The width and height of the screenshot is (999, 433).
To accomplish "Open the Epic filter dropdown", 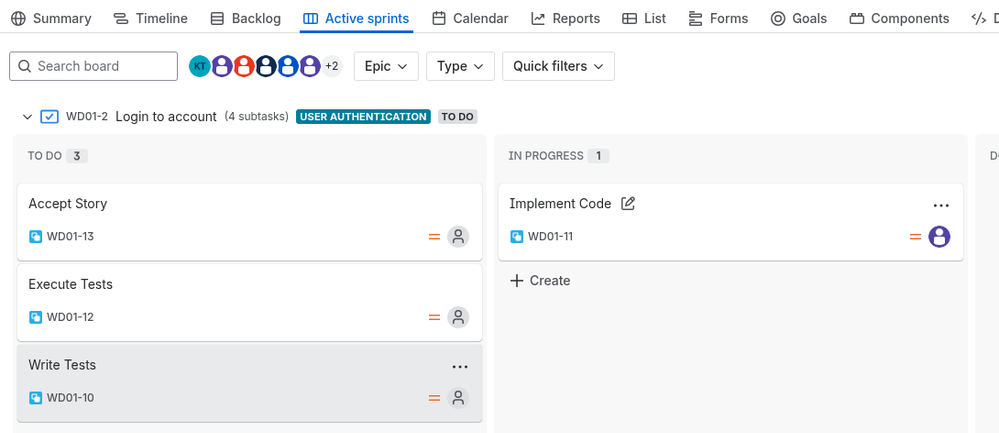I will [386, 66].
